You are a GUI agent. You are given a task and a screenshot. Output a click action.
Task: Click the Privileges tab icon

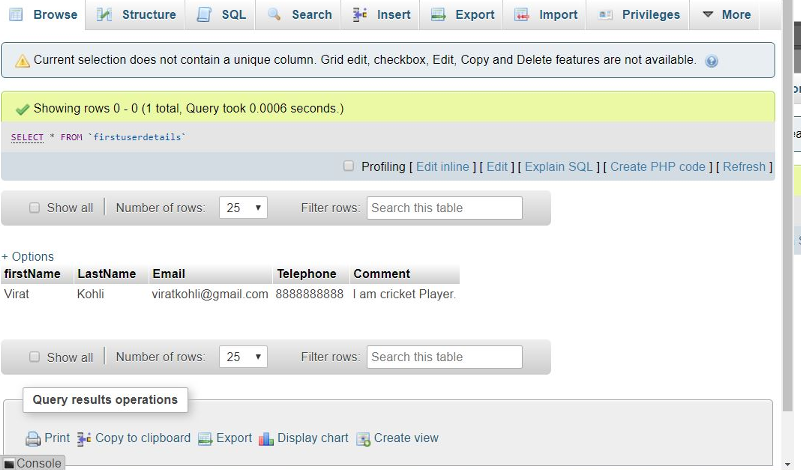[x=605, y=14]
